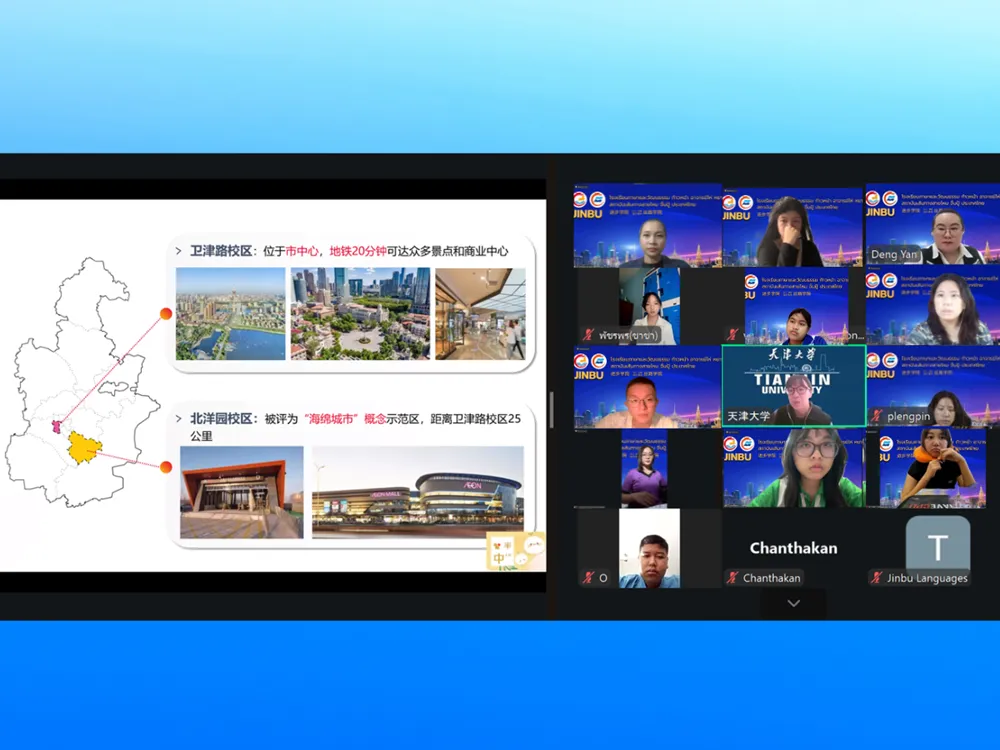Click the cartoon sticker at slide's bottom-right corner
1000x750 pixels.
pos(515,550)
